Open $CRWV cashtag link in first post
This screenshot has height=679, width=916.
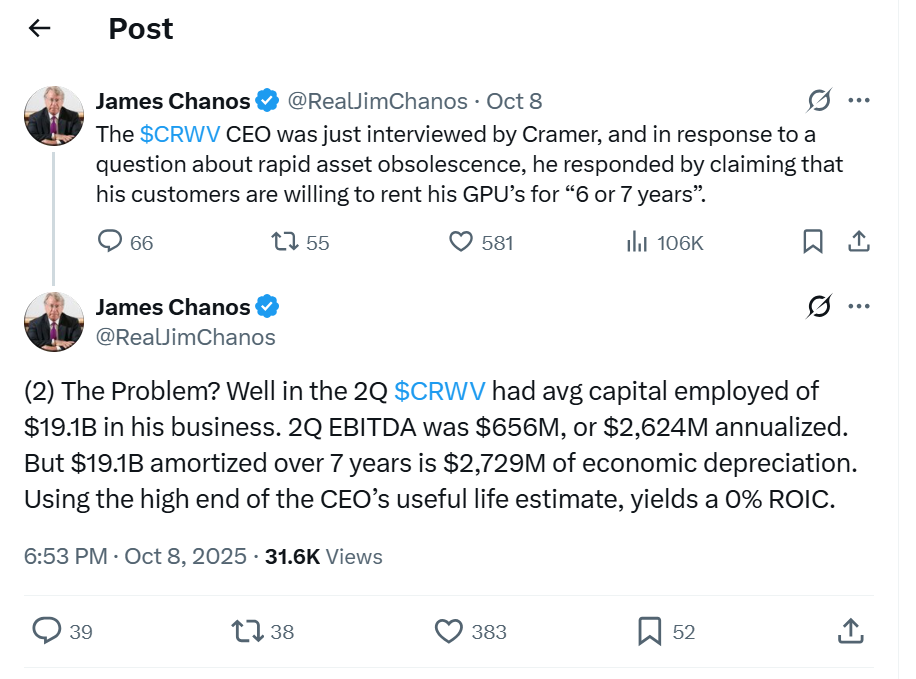click(x=180, y=135)
